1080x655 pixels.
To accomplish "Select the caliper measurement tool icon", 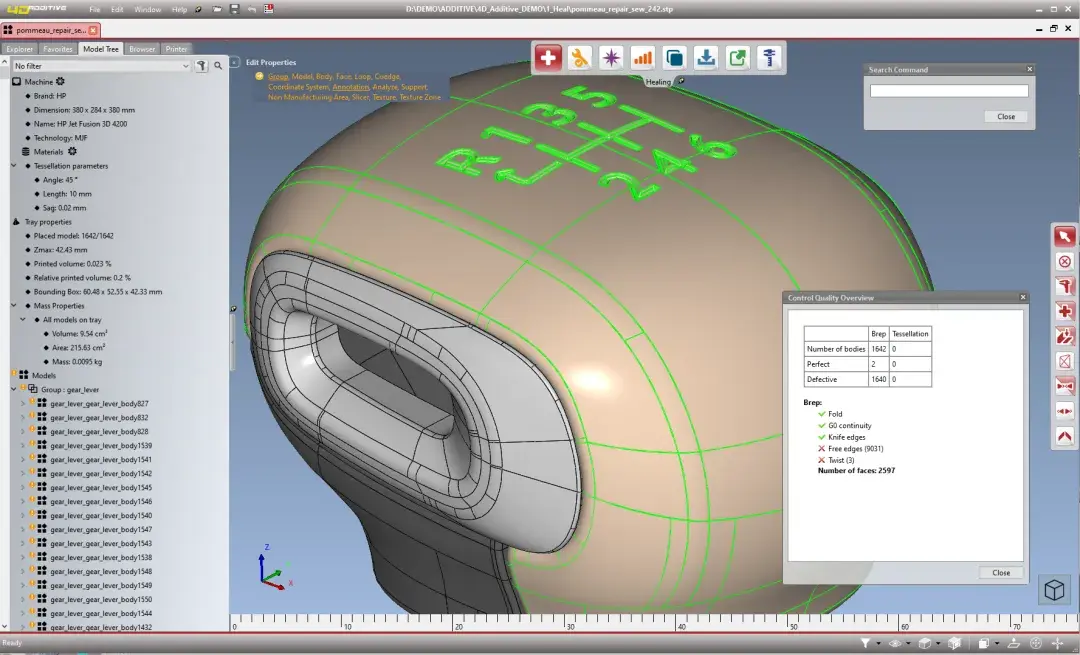I will (769, 58).
